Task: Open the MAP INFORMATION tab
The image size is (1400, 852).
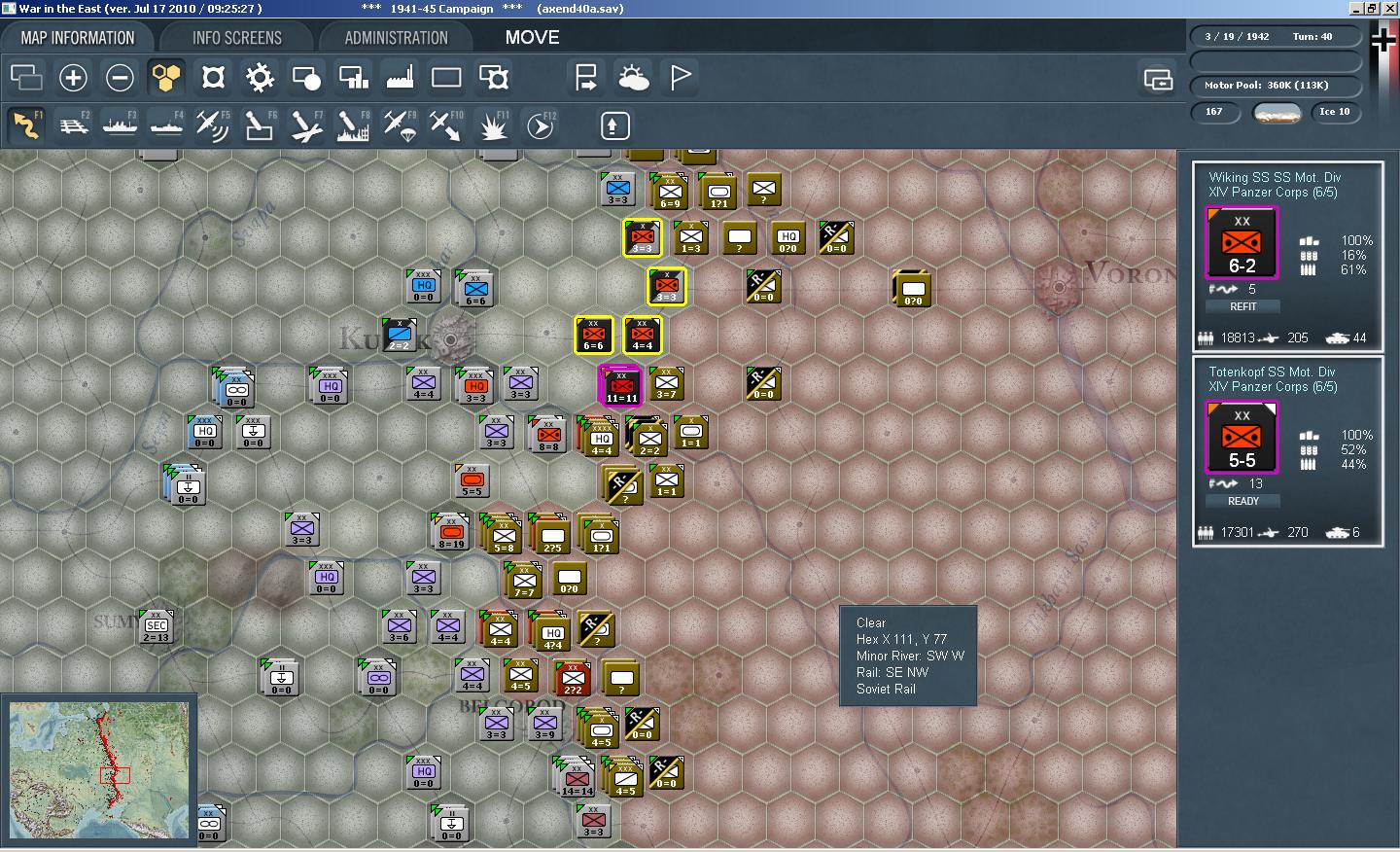Action: tap(78, 38)
